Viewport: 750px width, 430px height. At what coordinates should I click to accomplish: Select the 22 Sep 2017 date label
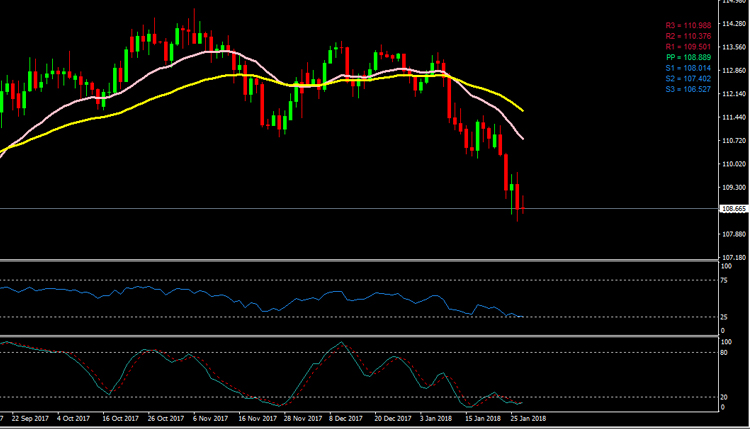30,418
